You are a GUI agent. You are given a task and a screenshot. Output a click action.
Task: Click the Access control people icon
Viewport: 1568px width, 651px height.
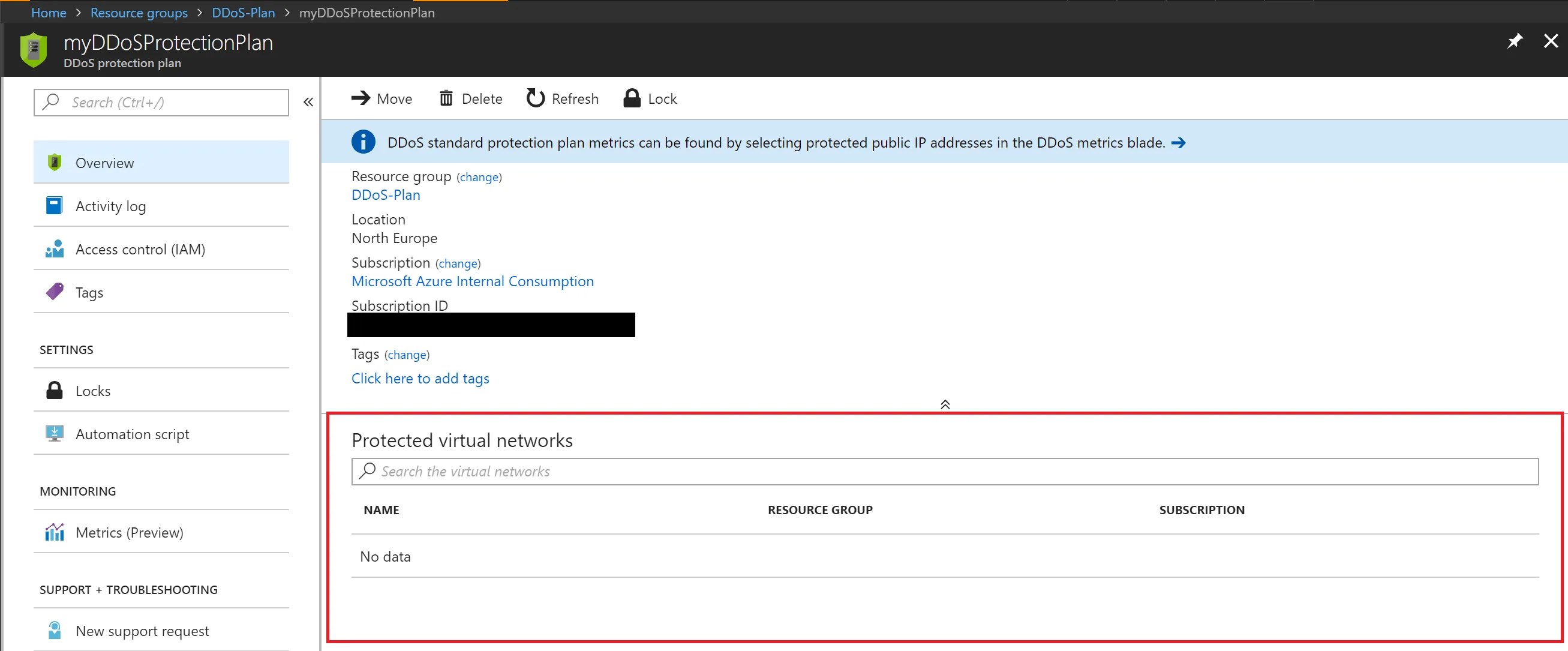tap(54, 248)
